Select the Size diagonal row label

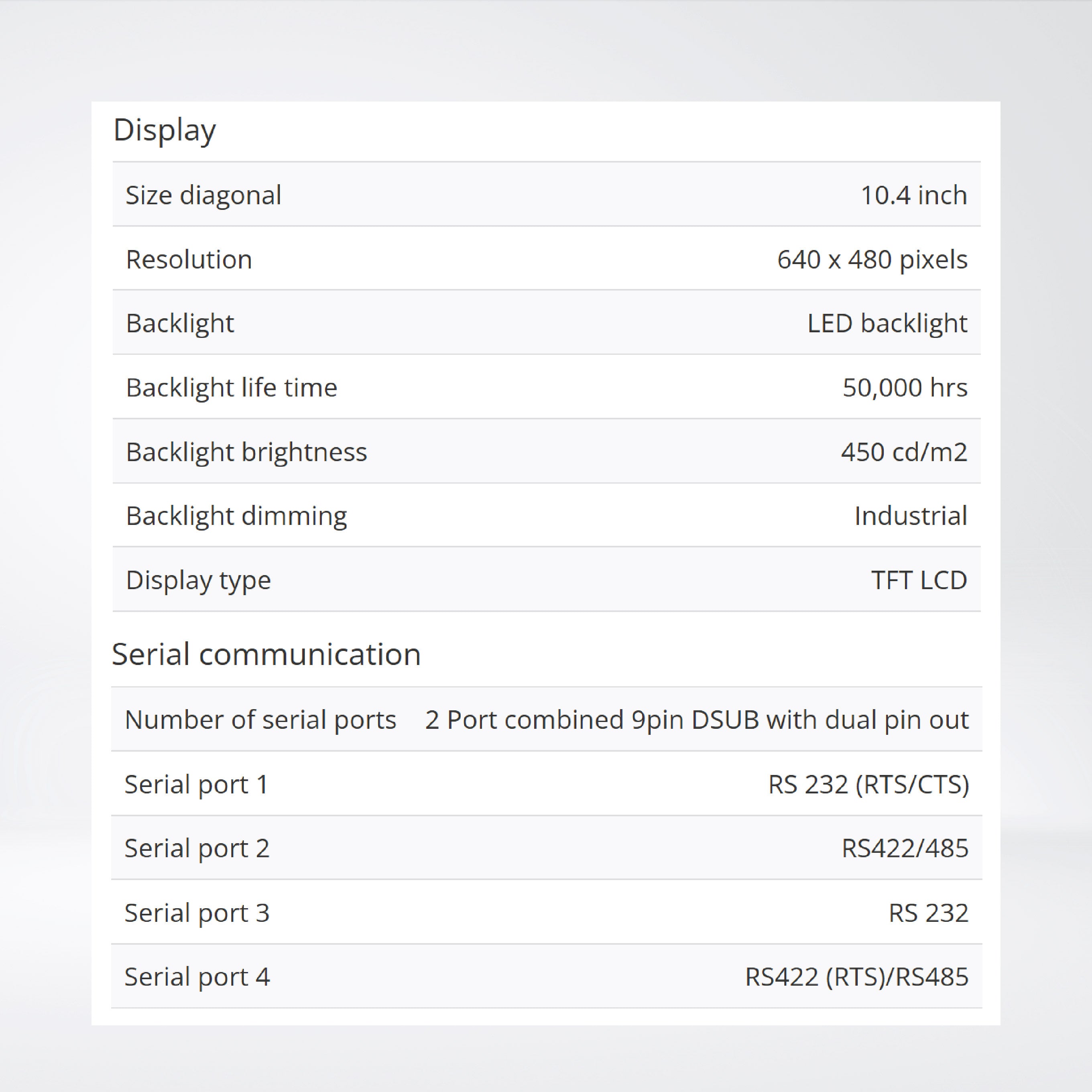click(x=203, y=195)
